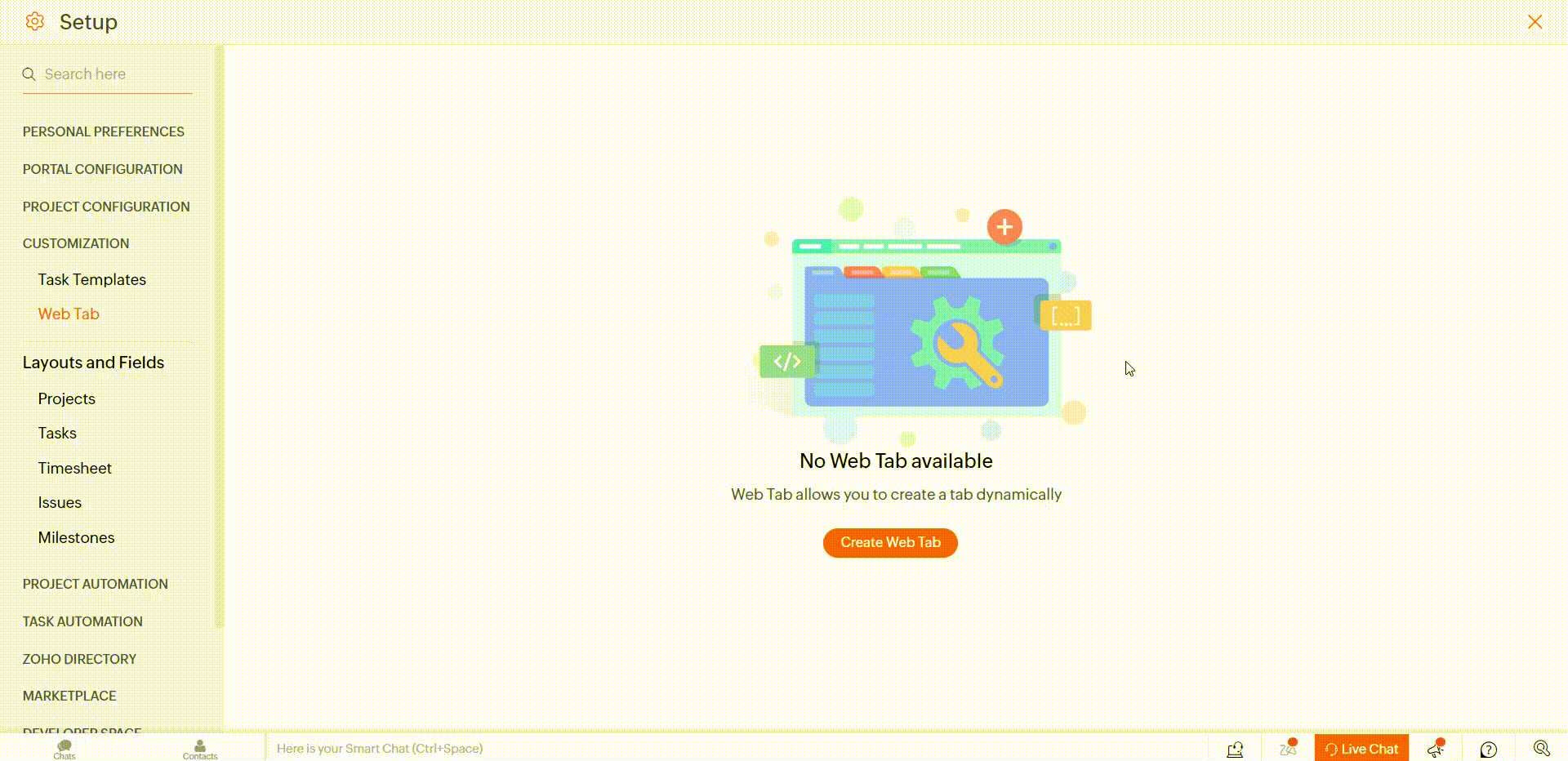The image size is (1568, 761).
Task: Close the Setup page with X
Action: (x=1535, y=22)
